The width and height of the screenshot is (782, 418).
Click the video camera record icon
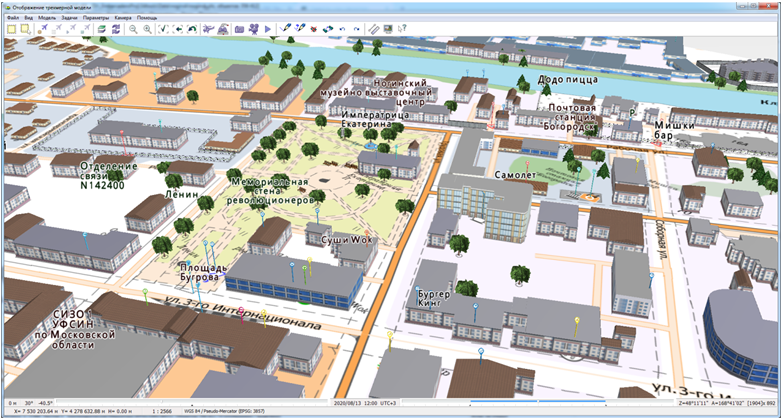tap(253, 29)
